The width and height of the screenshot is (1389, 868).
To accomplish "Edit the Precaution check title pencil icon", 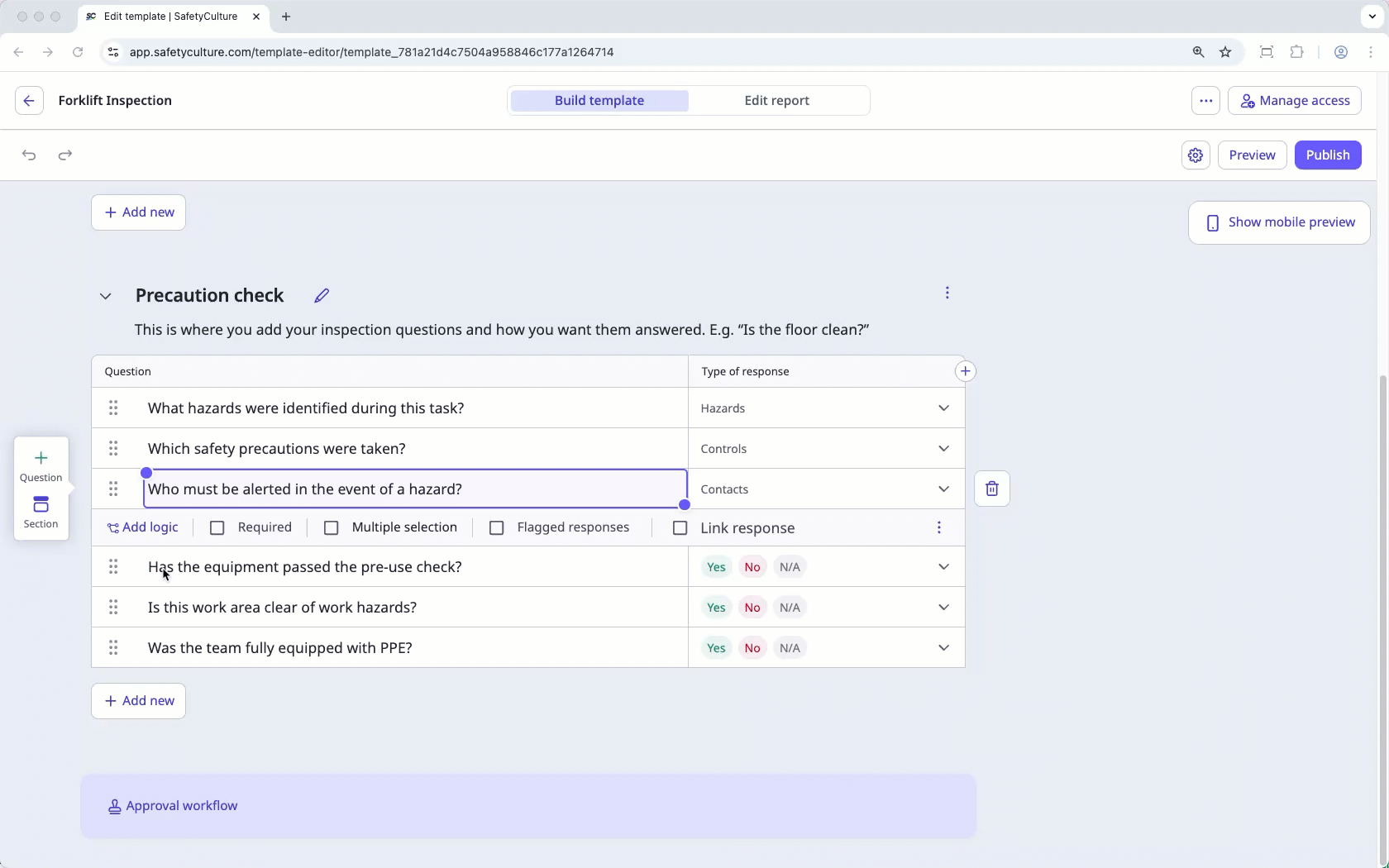I will (x=322, y=296).
